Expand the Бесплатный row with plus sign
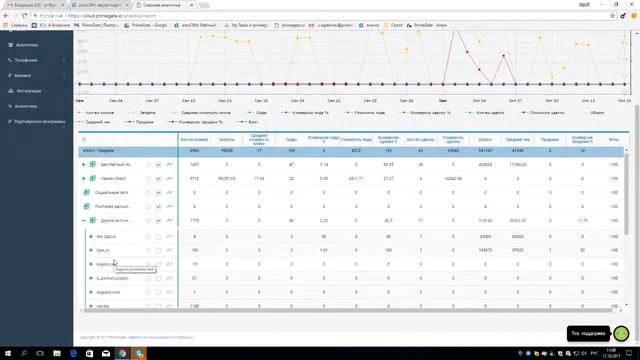 pyautogui.click(x=83, y=164)
